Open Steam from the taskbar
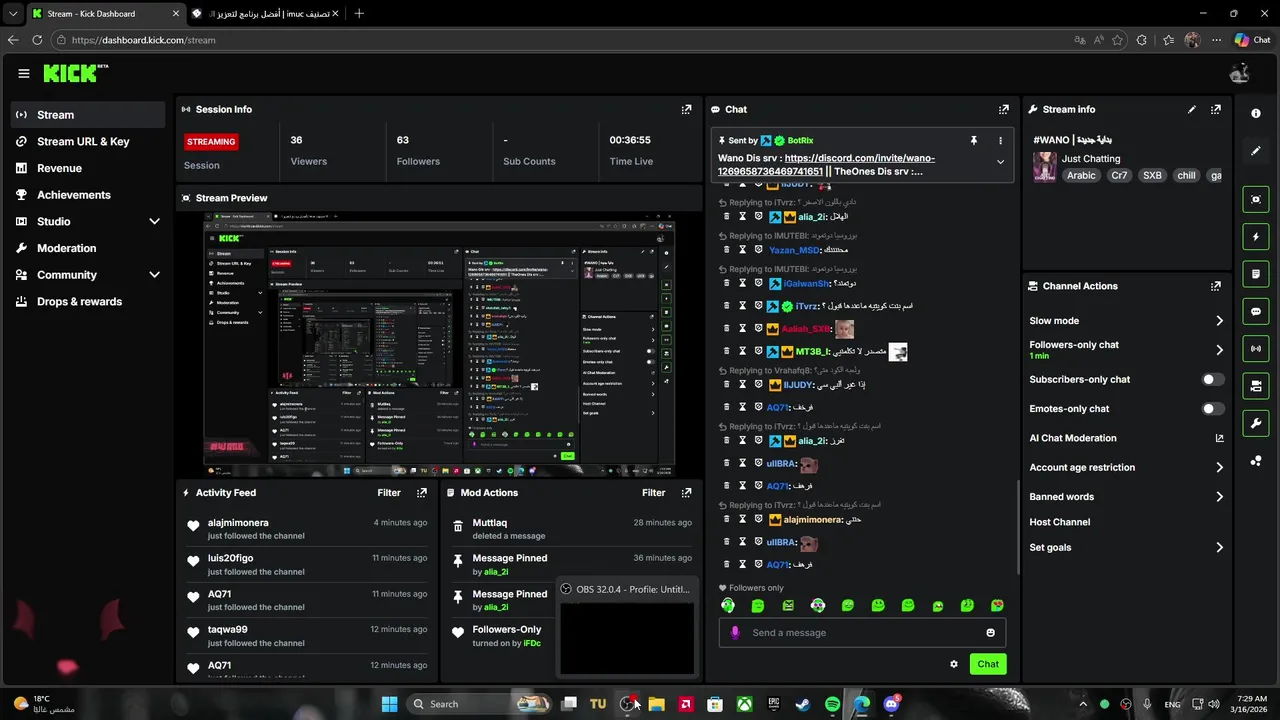 pos(802,704)
